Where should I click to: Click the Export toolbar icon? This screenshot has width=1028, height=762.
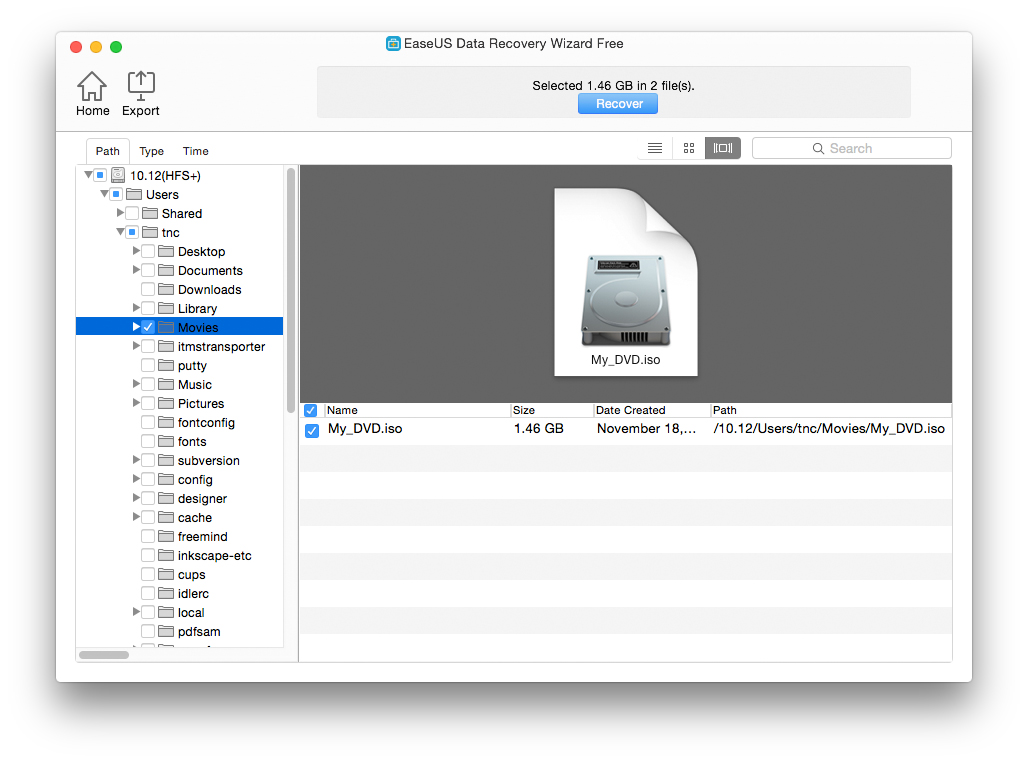point(140,87)
